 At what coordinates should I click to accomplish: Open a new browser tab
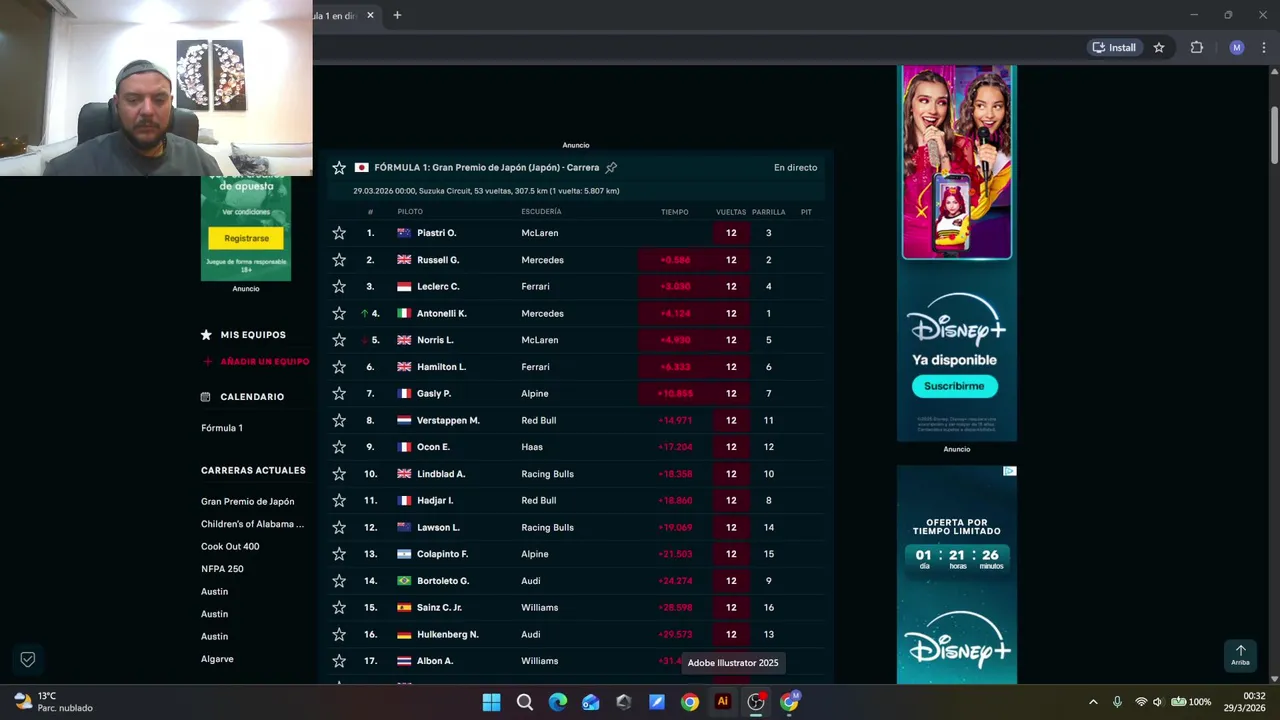tap(397, 15)
